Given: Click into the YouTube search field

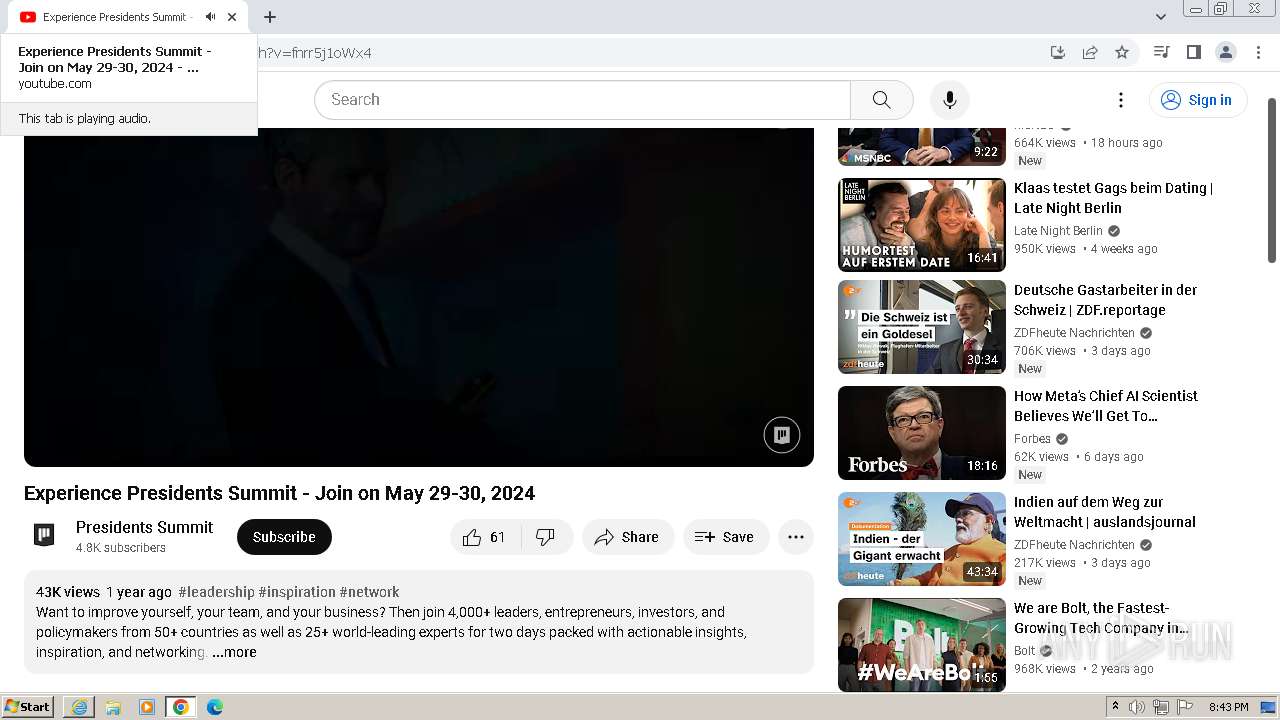Looking at the screenshot, I should (582, 100).
